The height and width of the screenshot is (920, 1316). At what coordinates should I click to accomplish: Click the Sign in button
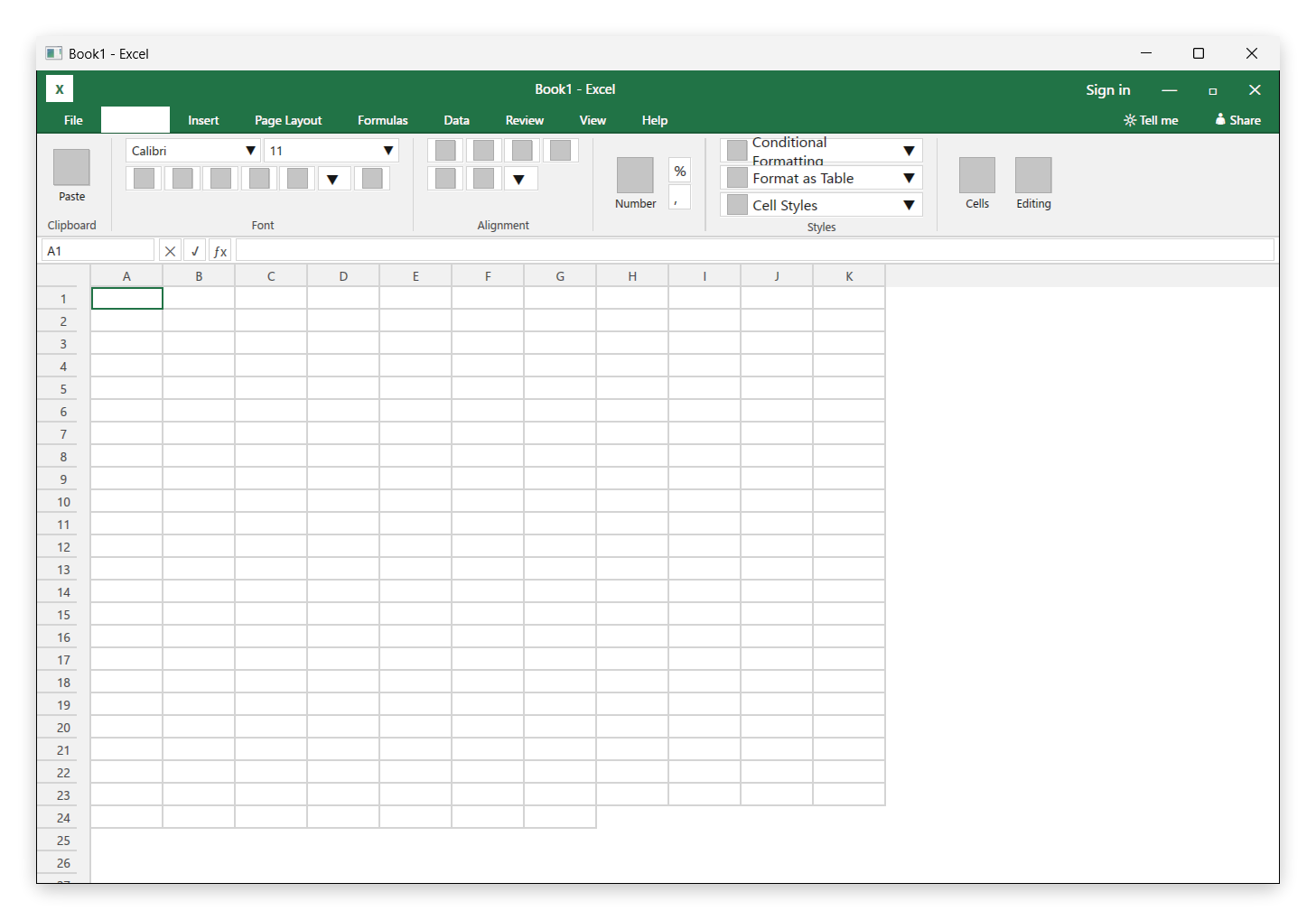(1108, 89)
